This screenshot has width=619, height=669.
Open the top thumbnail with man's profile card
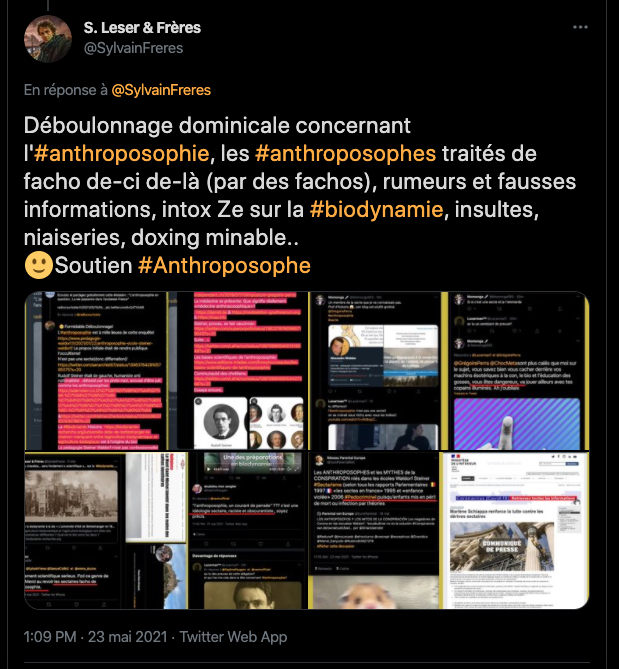(378, 371)
